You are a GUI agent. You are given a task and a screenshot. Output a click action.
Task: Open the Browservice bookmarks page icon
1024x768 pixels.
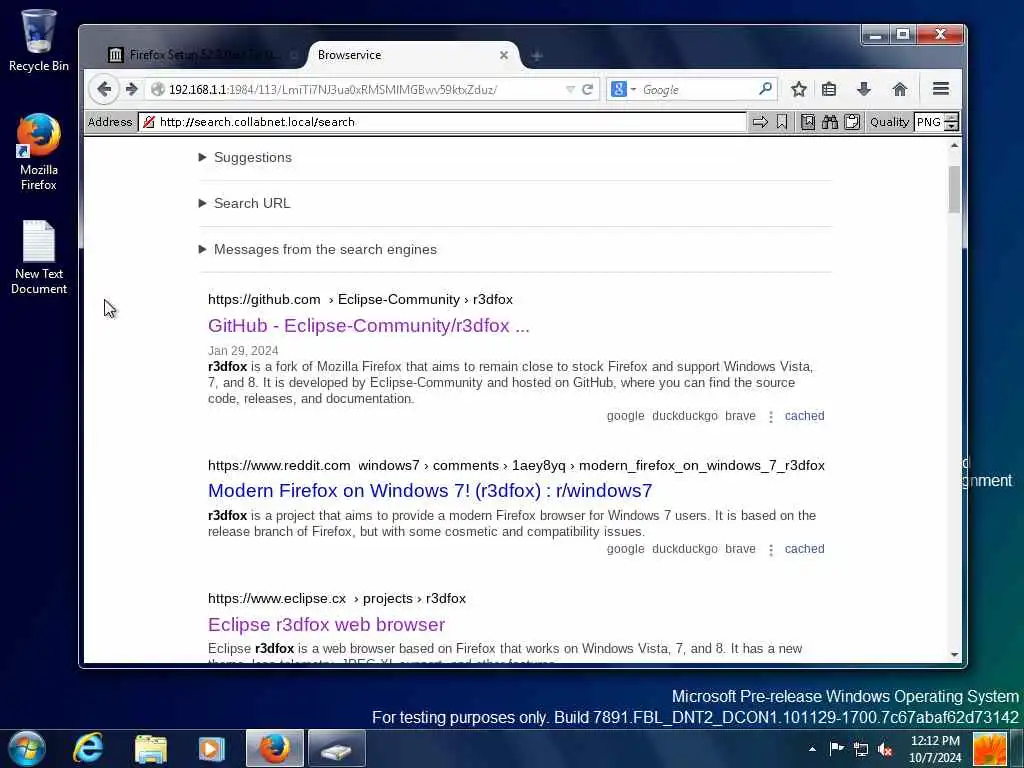808,122
